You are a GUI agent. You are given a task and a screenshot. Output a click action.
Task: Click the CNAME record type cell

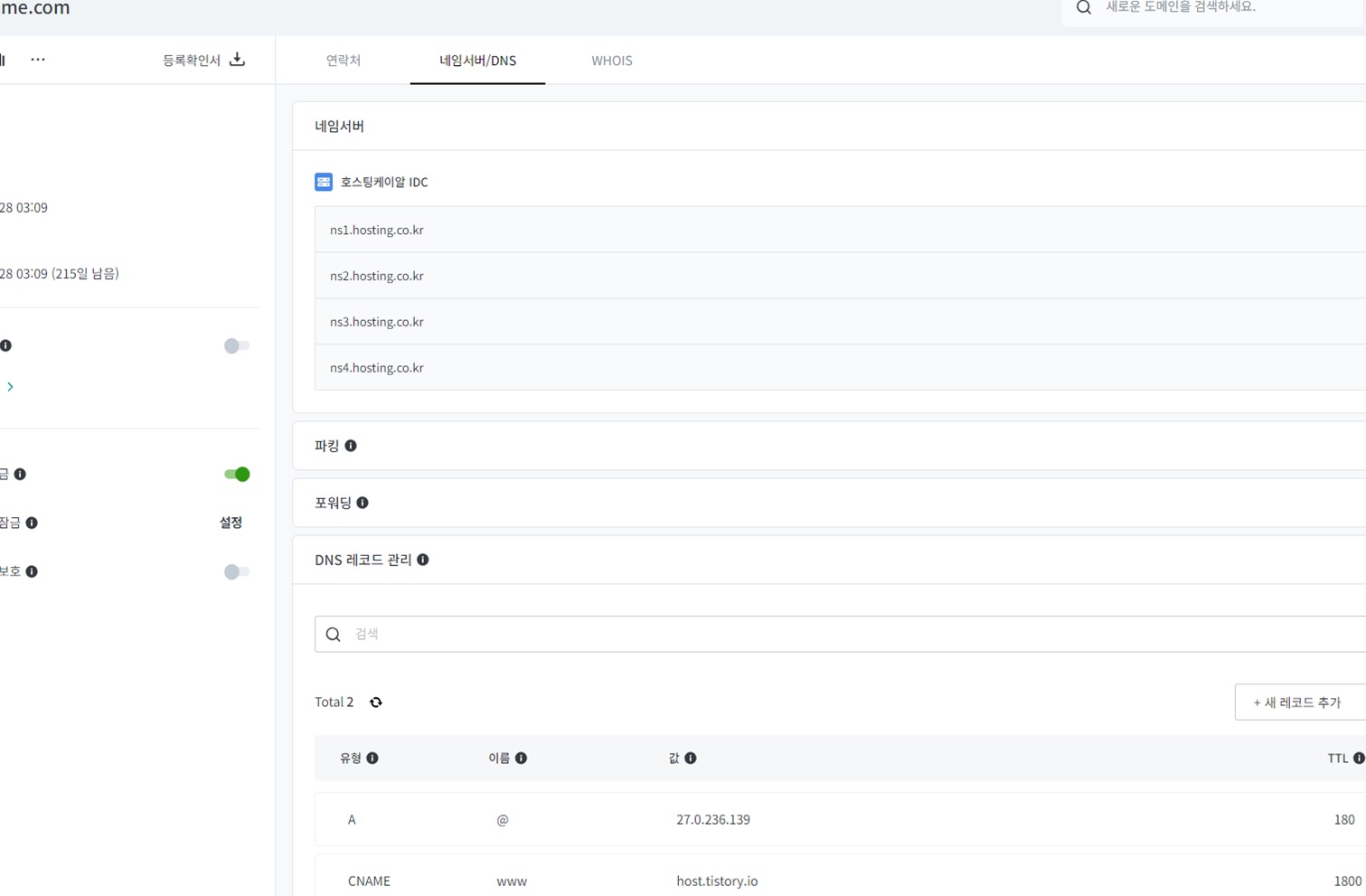click(x=369, y=882)
